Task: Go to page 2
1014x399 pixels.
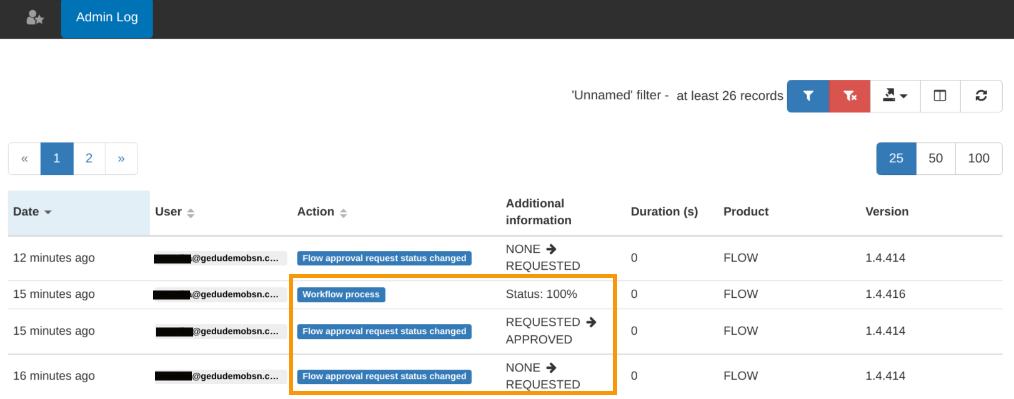Action: (89, 158)
